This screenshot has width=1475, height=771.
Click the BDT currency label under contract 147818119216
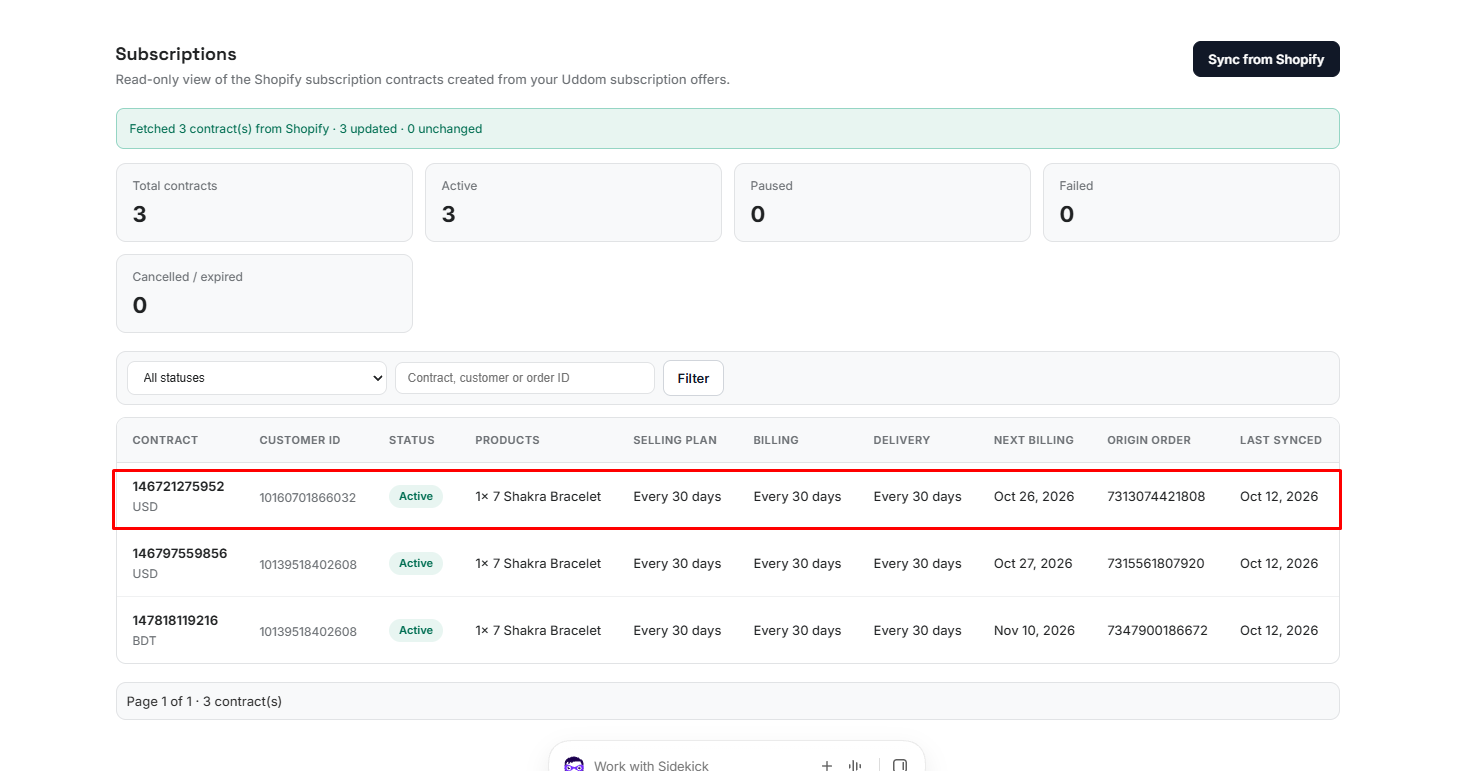[144, 641]
